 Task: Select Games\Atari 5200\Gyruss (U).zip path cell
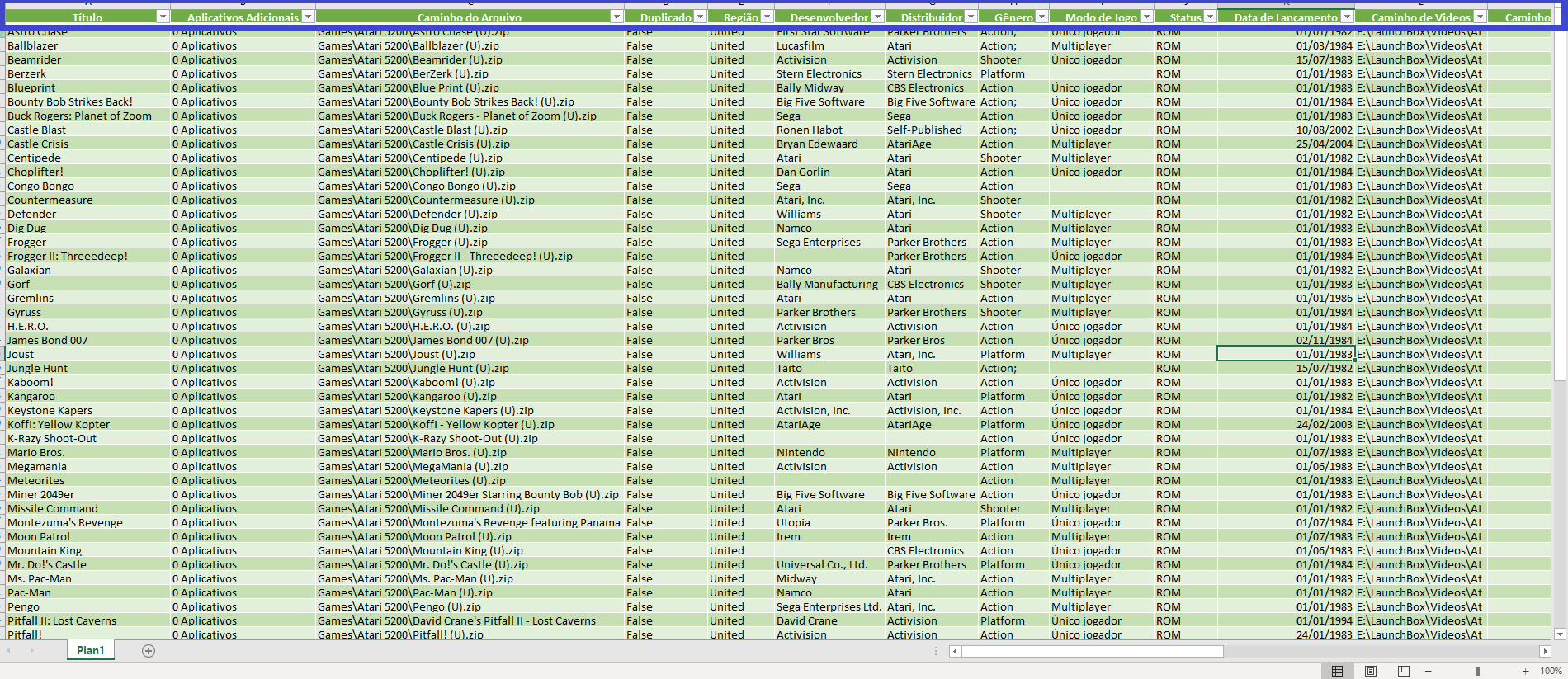tap(470, 312)
